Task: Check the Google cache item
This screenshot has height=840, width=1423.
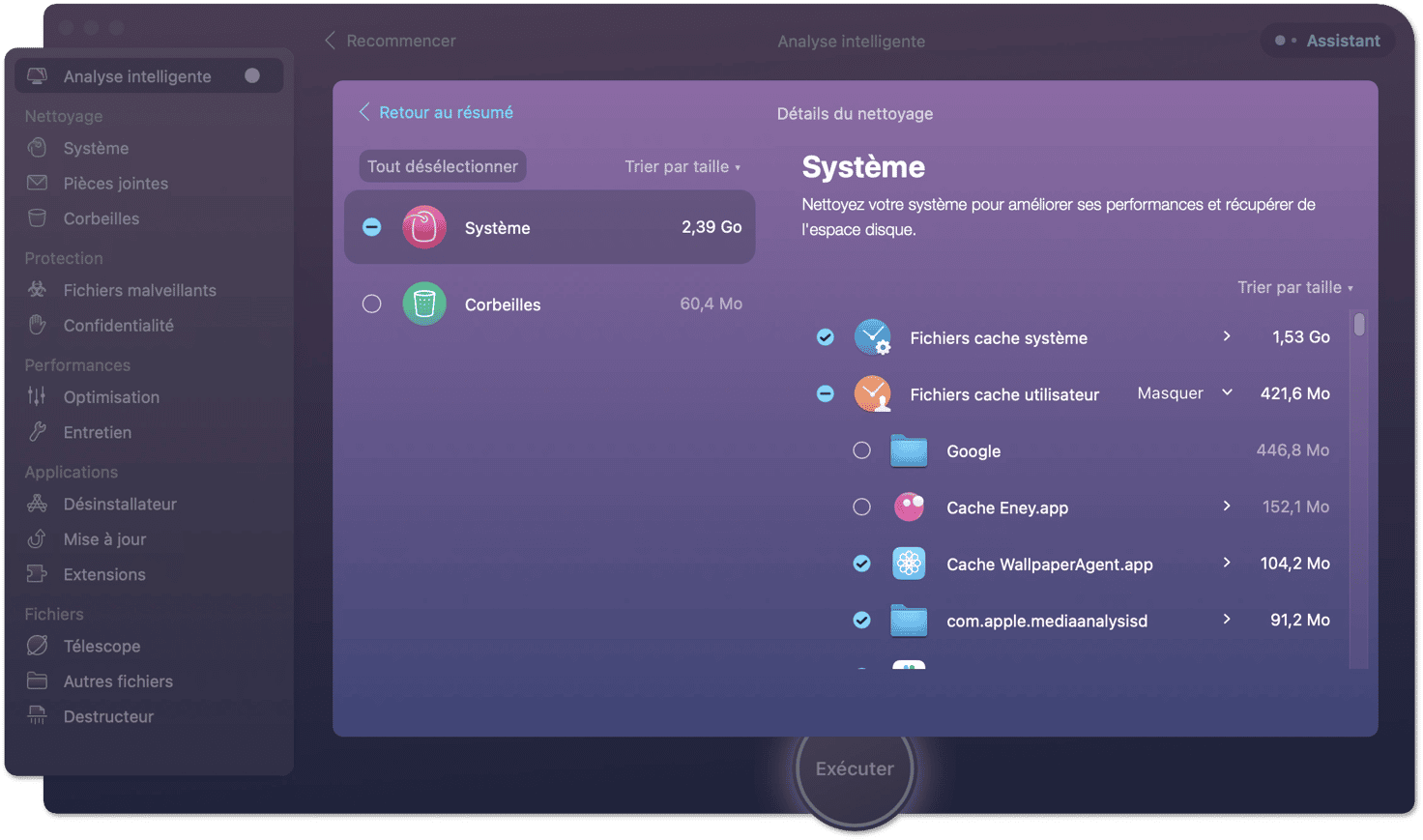Action: tap(862, 450)
